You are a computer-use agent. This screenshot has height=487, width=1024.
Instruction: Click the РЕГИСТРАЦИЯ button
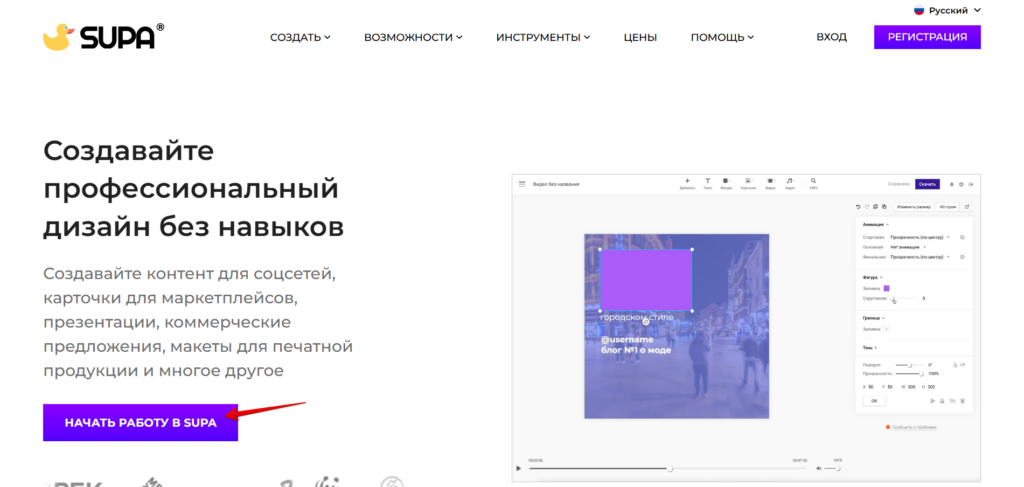(927, 37)
